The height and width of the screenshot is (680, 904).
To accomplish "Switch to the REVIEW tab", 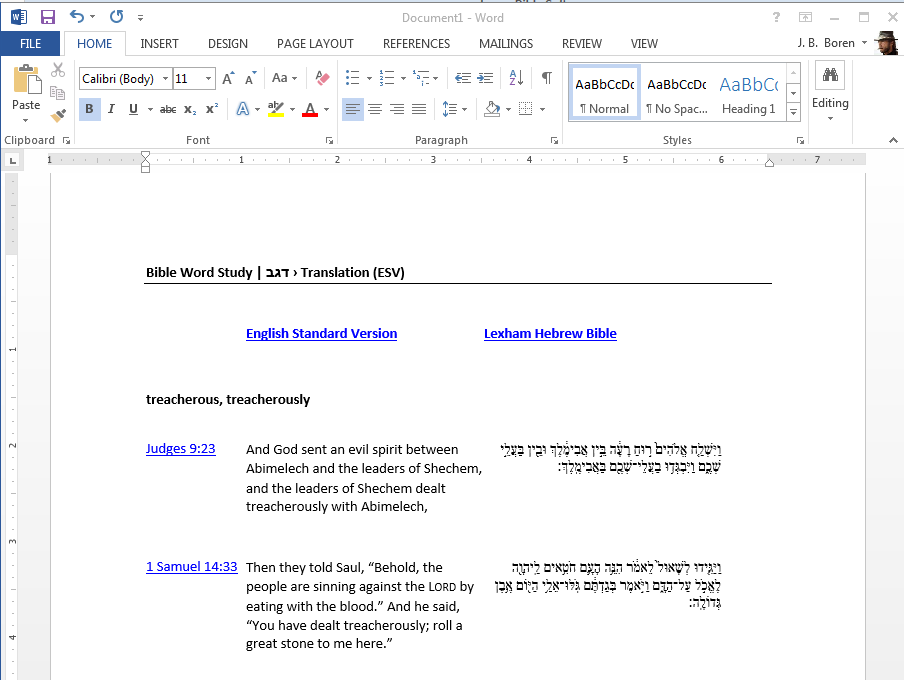I will pyautogui.click(x=582, y=44).
